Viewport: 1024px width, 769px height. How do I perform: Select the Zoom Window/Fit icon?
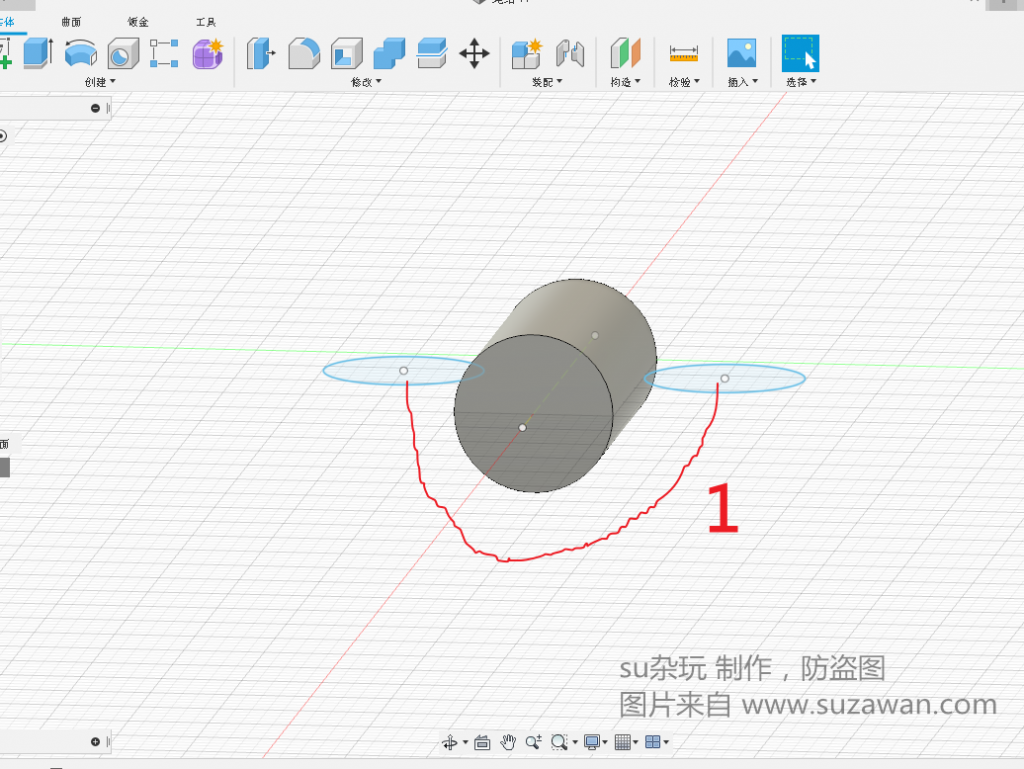[558, 742]
